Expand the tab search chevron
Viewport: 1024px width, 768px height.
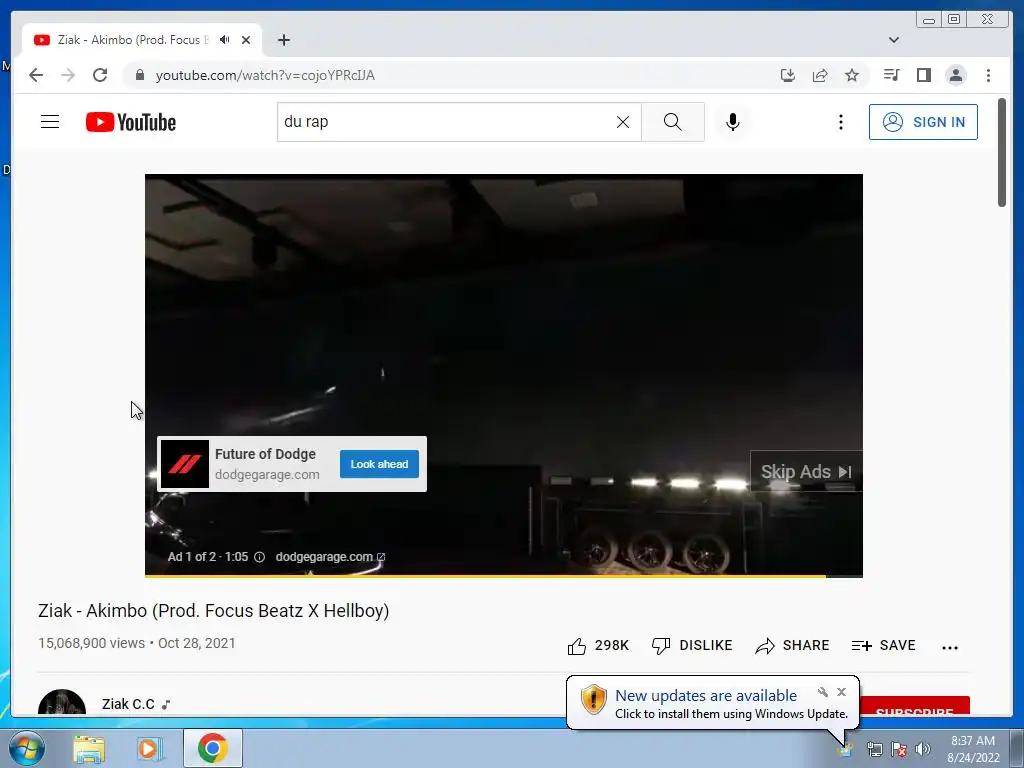point(893,40)
